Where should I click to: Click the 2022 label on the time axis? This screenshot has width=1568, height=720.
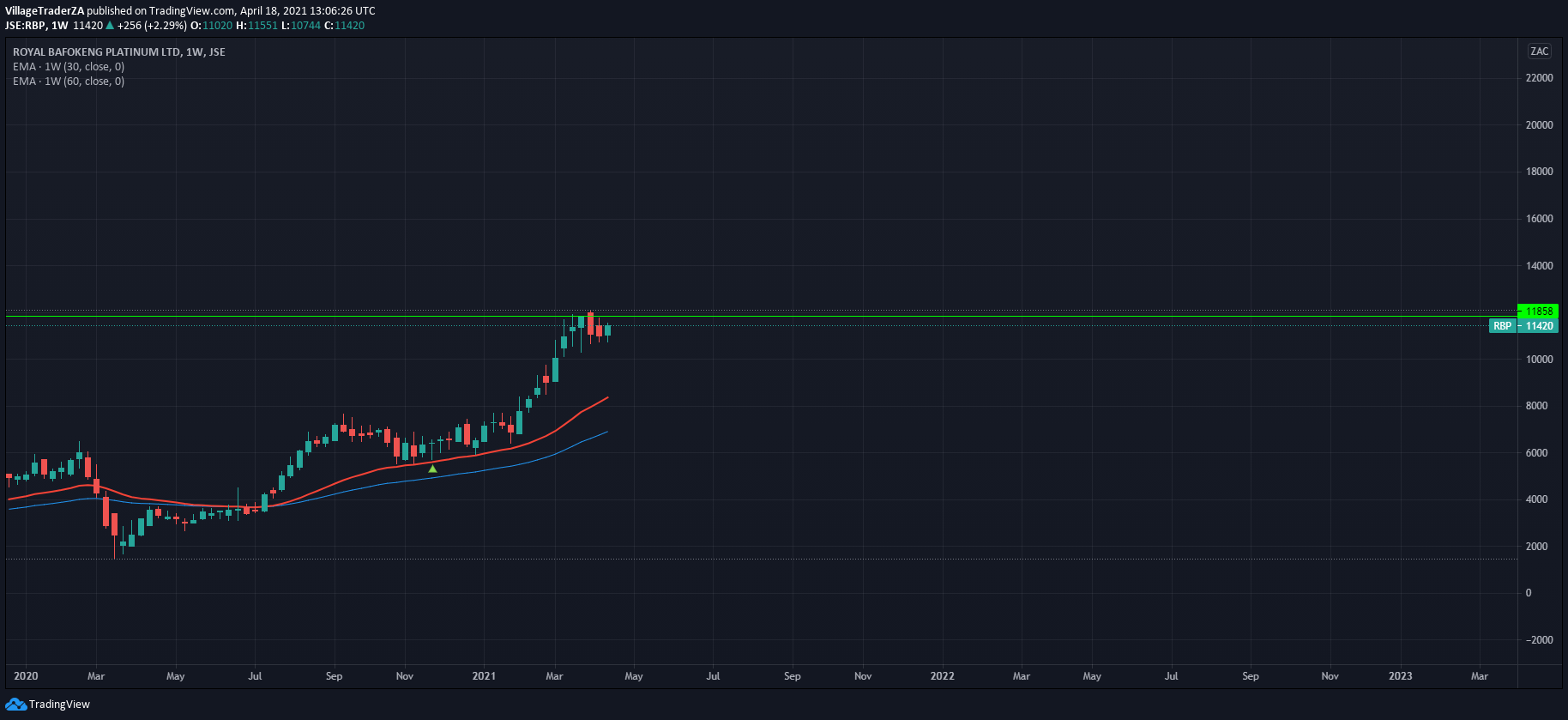[x=942, y=676]
